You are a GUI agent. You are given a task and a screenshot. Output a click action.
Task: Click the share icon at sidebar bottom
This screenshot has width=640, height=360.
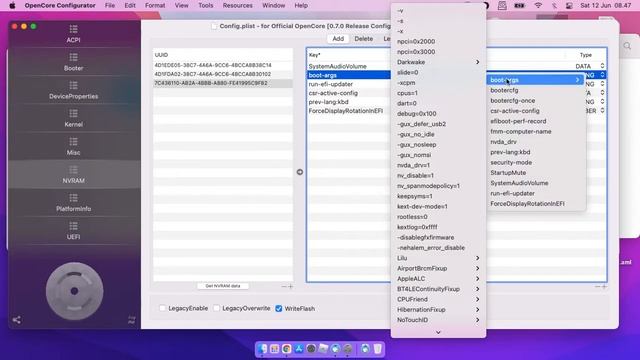[16, 320]
